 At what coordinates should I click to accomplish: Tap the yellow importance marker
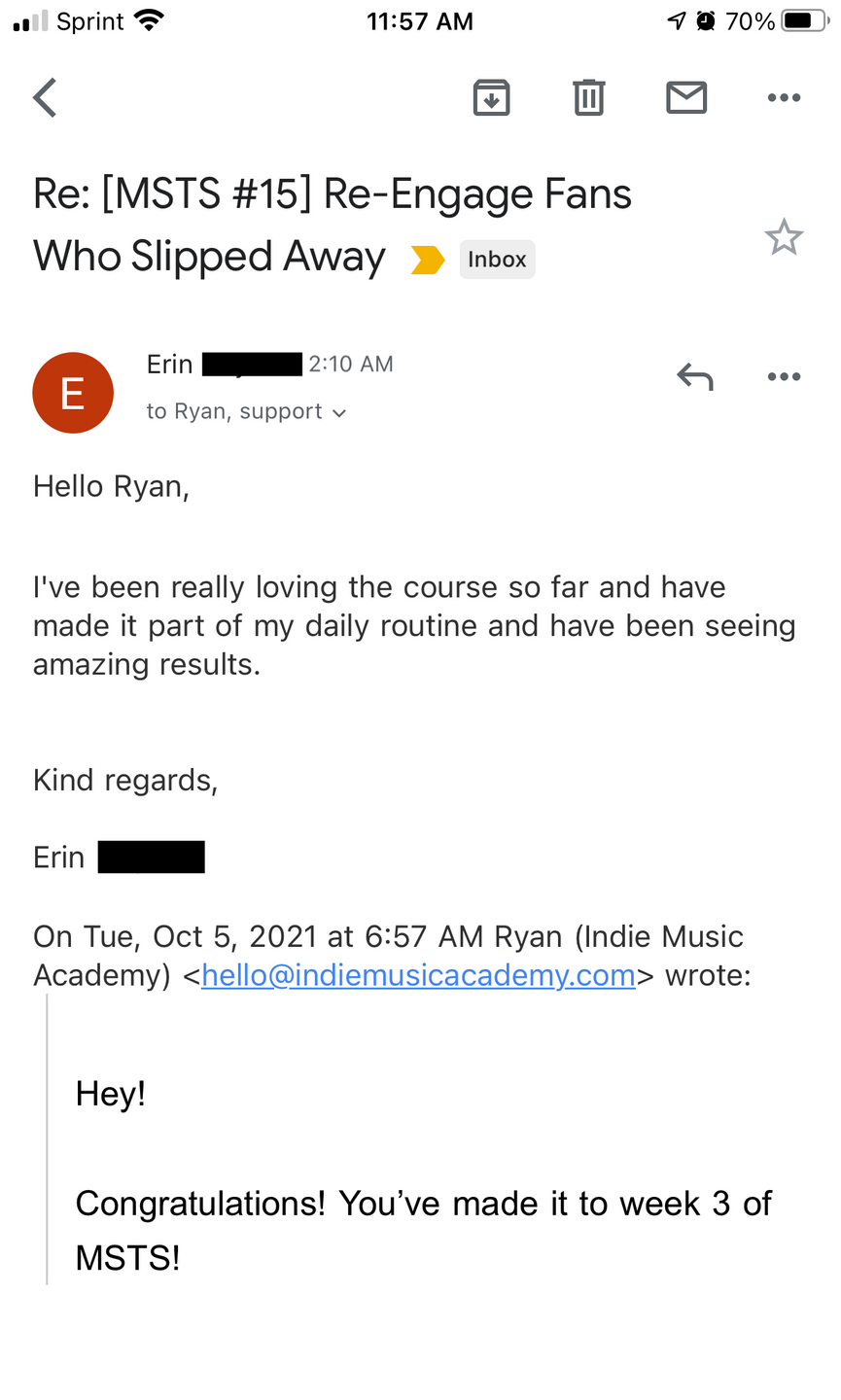(x=428, y=260)
